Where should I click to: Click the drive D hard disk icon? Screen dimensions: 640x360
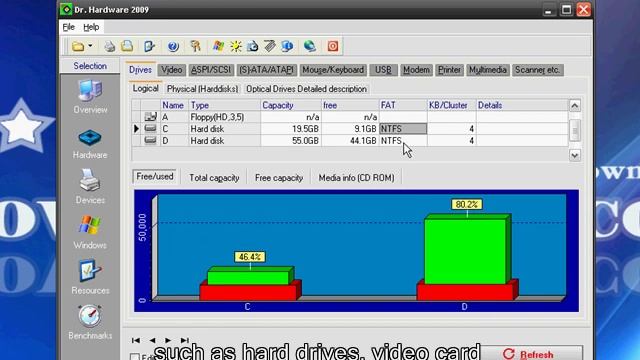click(151, 140)
